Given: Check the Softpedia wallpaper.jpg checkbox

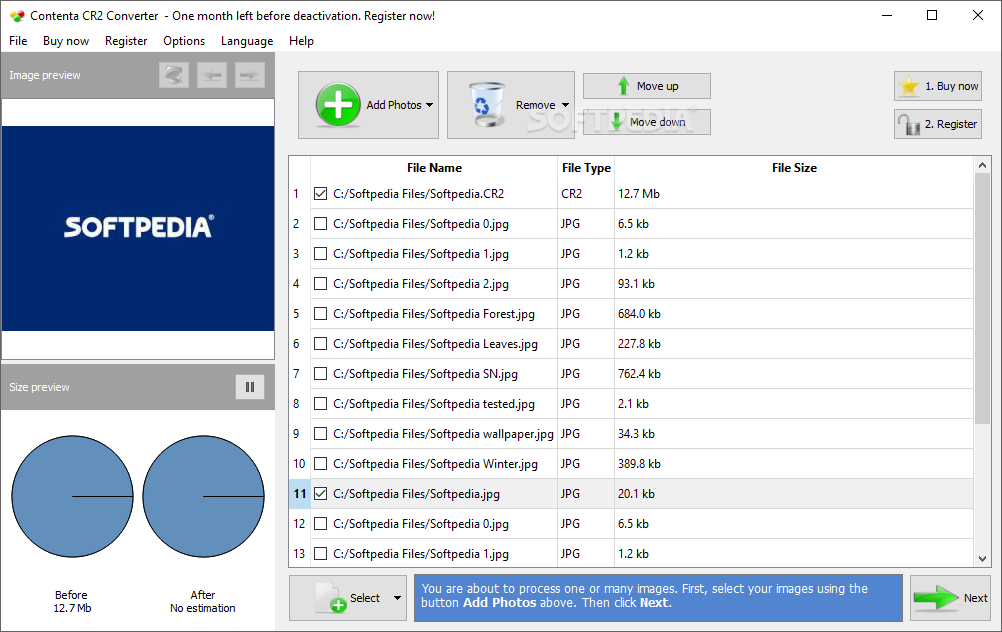Looking at the screenshot, I should coord(321,434).
